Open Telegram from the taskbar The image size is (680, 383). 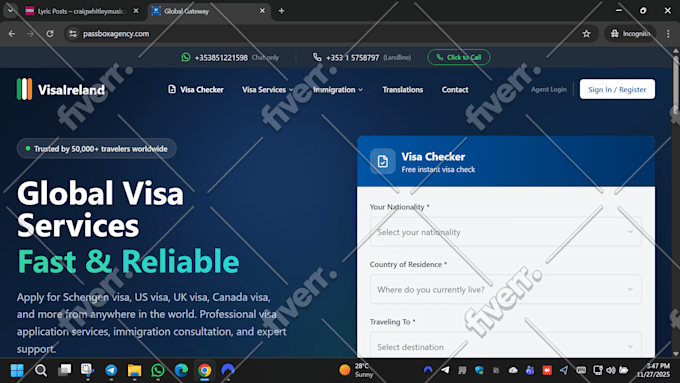[x=111, y=370]
